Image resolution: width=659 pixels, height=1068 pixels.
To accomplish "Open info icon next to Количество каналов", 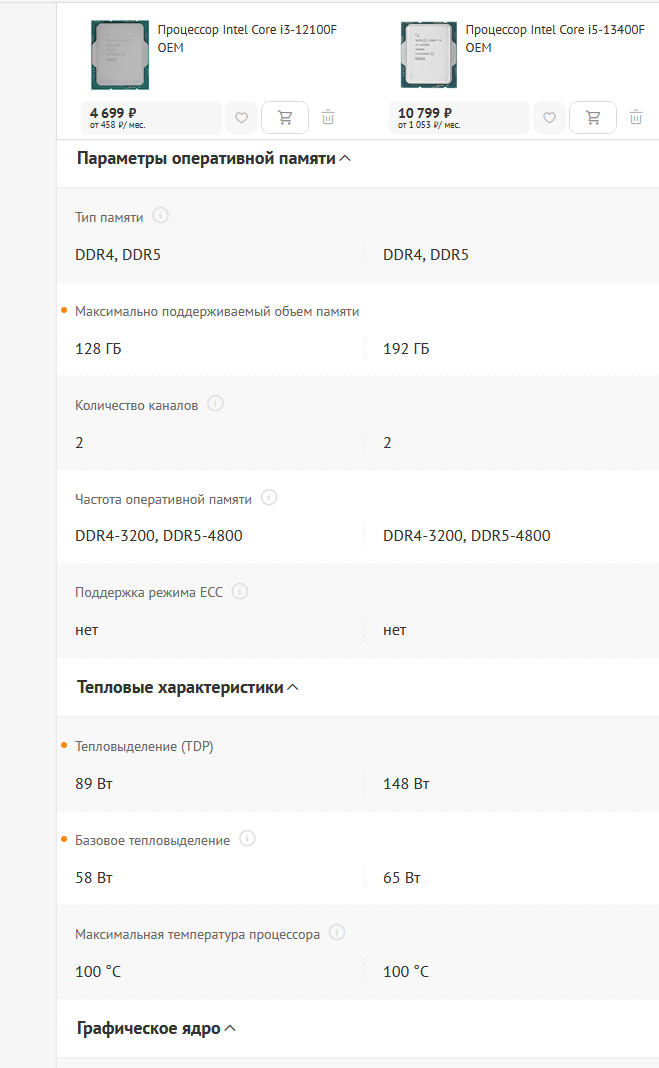I will click(x=215, y=404).
